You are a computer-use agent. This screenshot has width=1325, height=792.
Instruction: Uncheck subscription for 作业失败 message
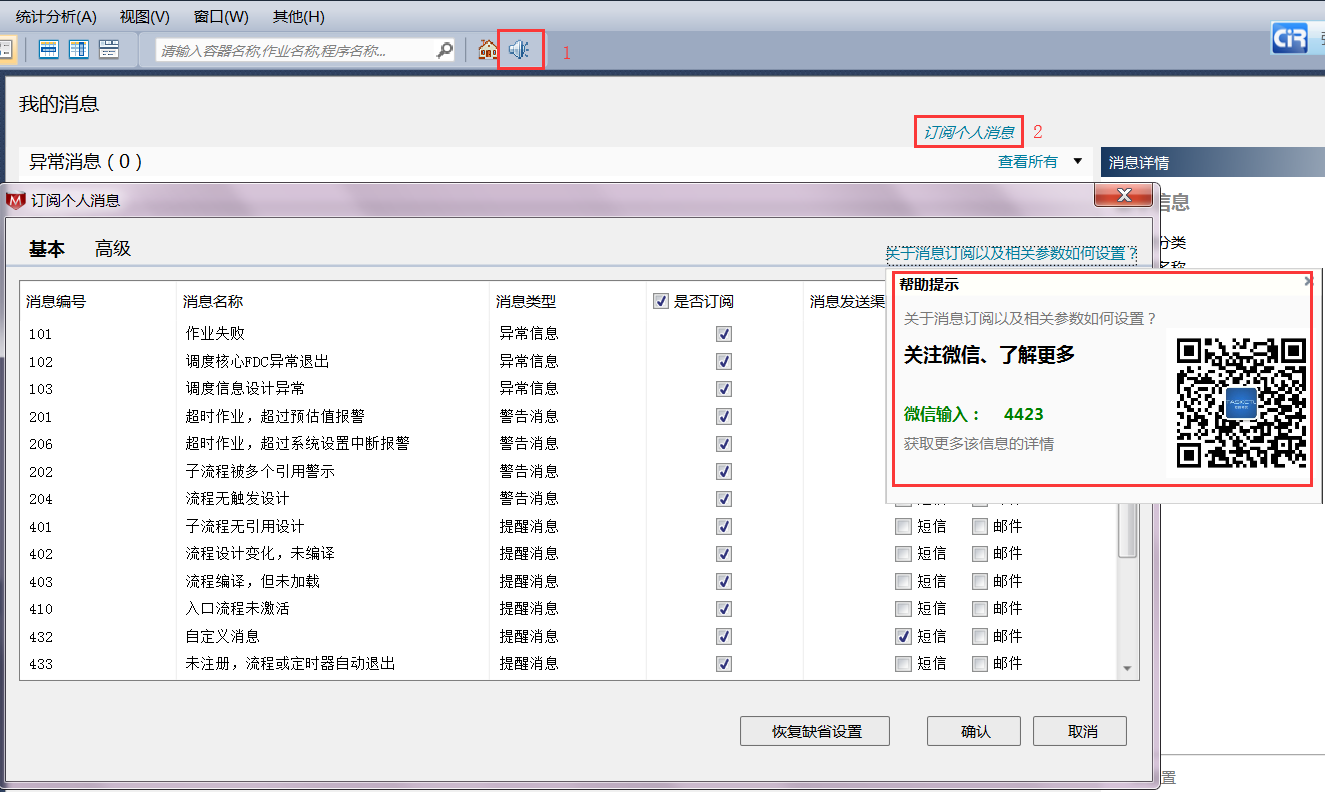[x=724, y=334]
